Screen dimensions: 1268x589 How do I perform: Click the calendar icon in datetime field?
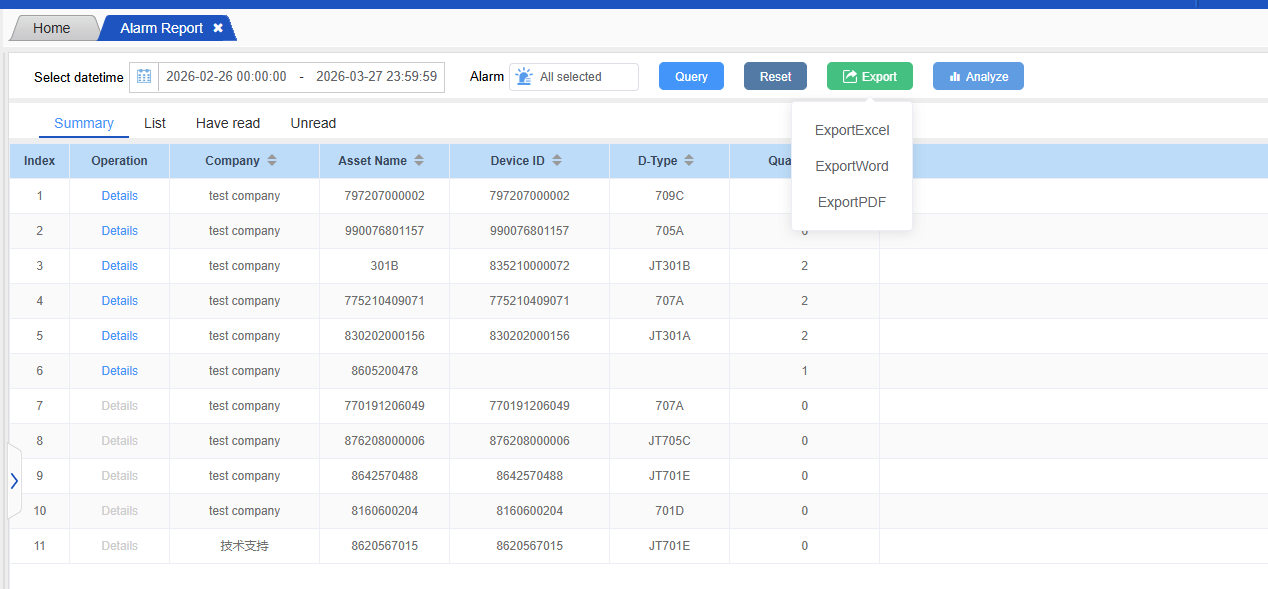pyautogui.click(x=144, y=77)
